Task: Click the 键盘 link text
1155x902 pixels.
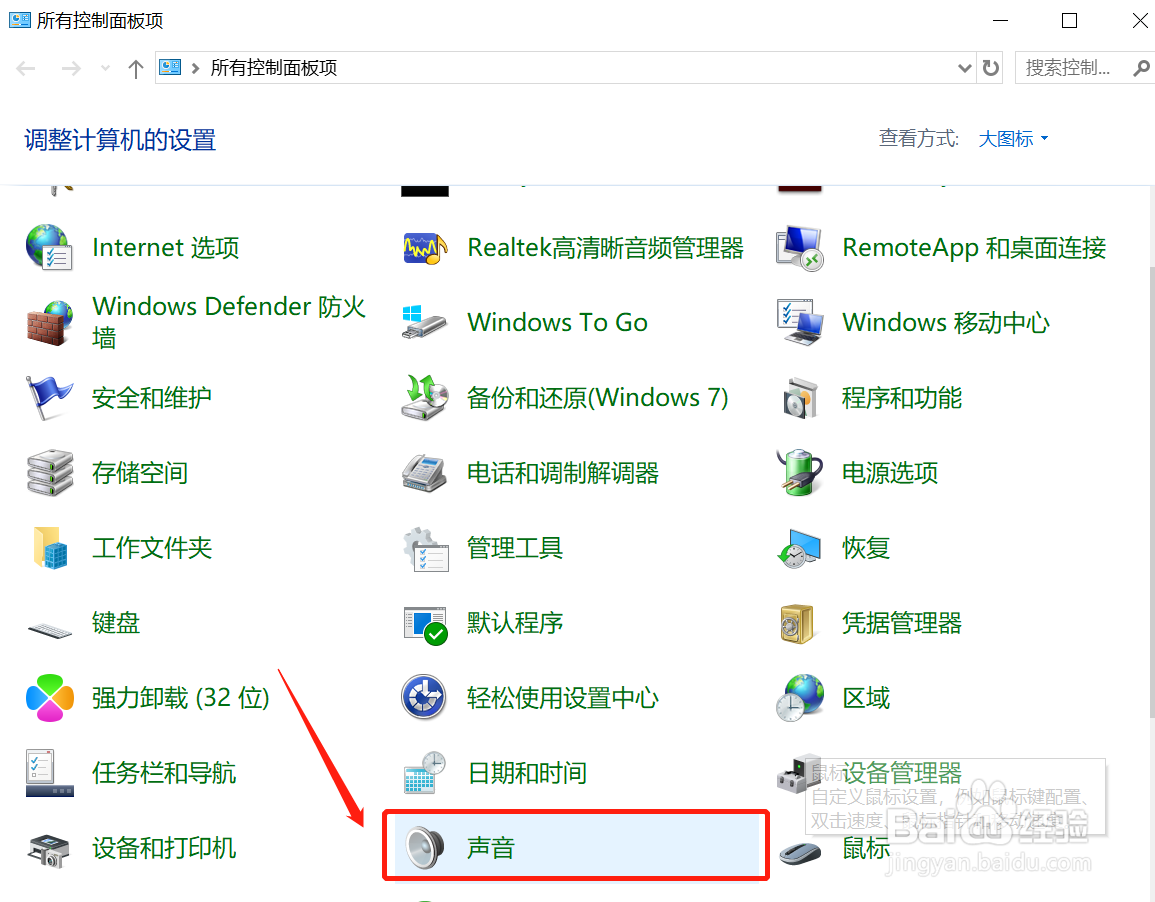Action: [116, 623]
